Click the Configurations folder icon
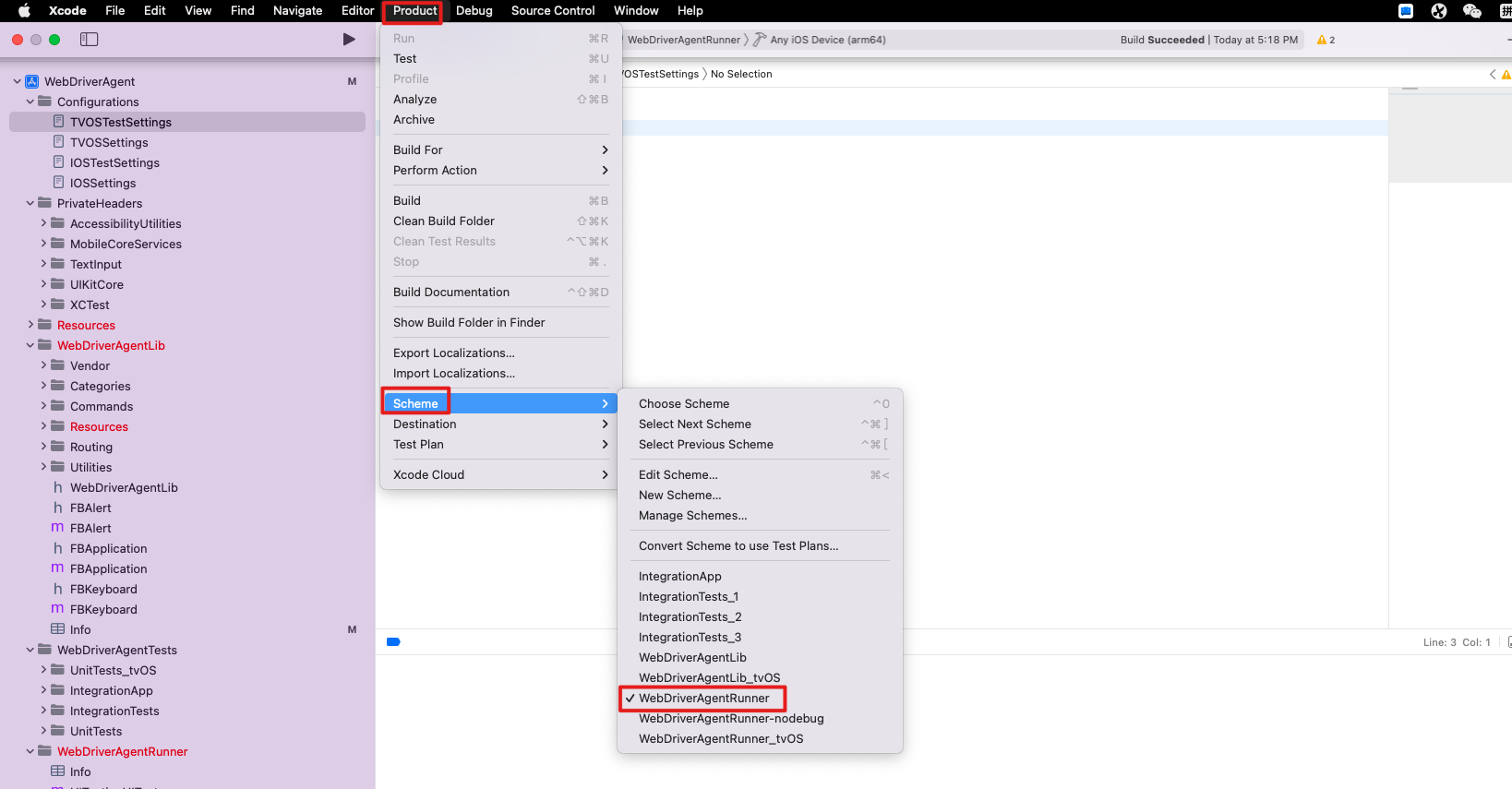 [x=44, y=102]
